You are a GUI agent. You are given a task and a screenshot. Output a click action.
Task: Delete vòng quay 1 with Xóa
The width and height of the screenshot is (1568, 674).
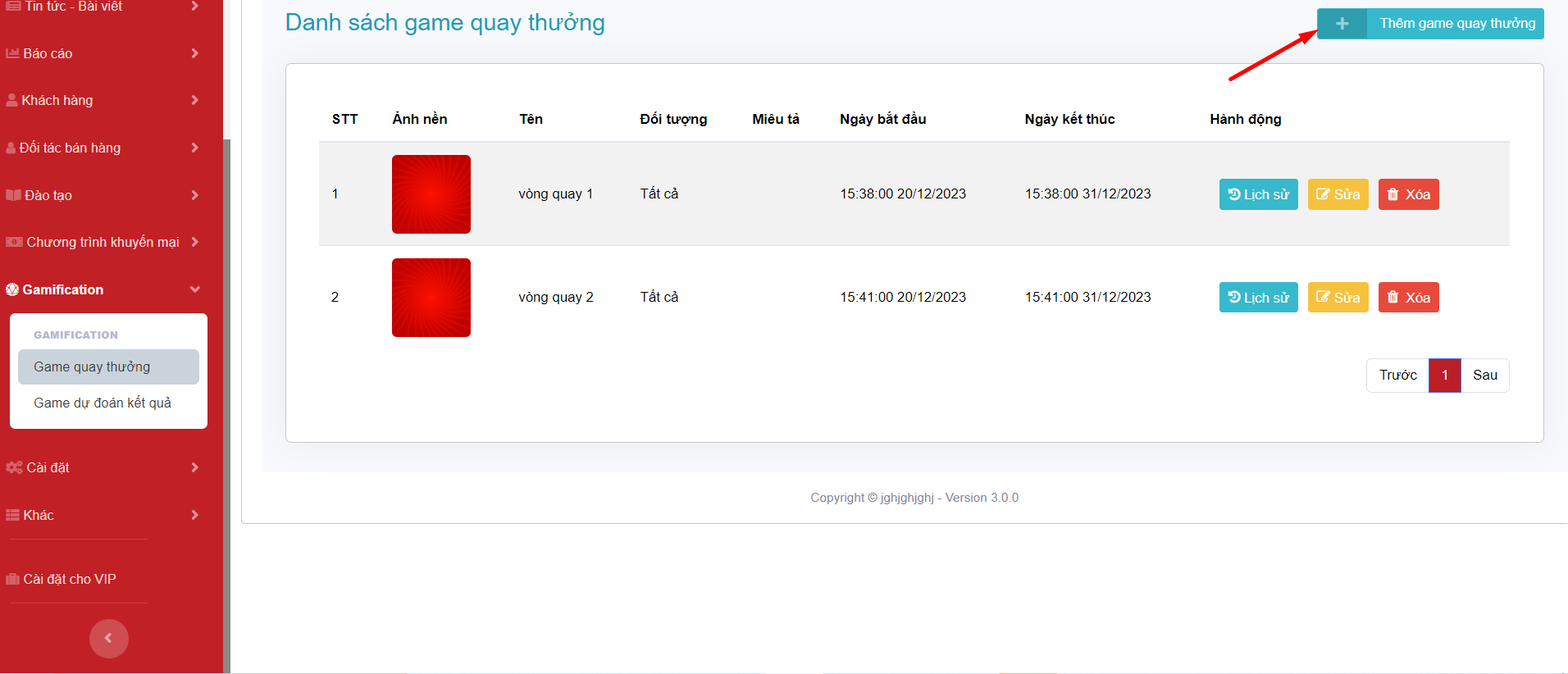coord(1408,194)
